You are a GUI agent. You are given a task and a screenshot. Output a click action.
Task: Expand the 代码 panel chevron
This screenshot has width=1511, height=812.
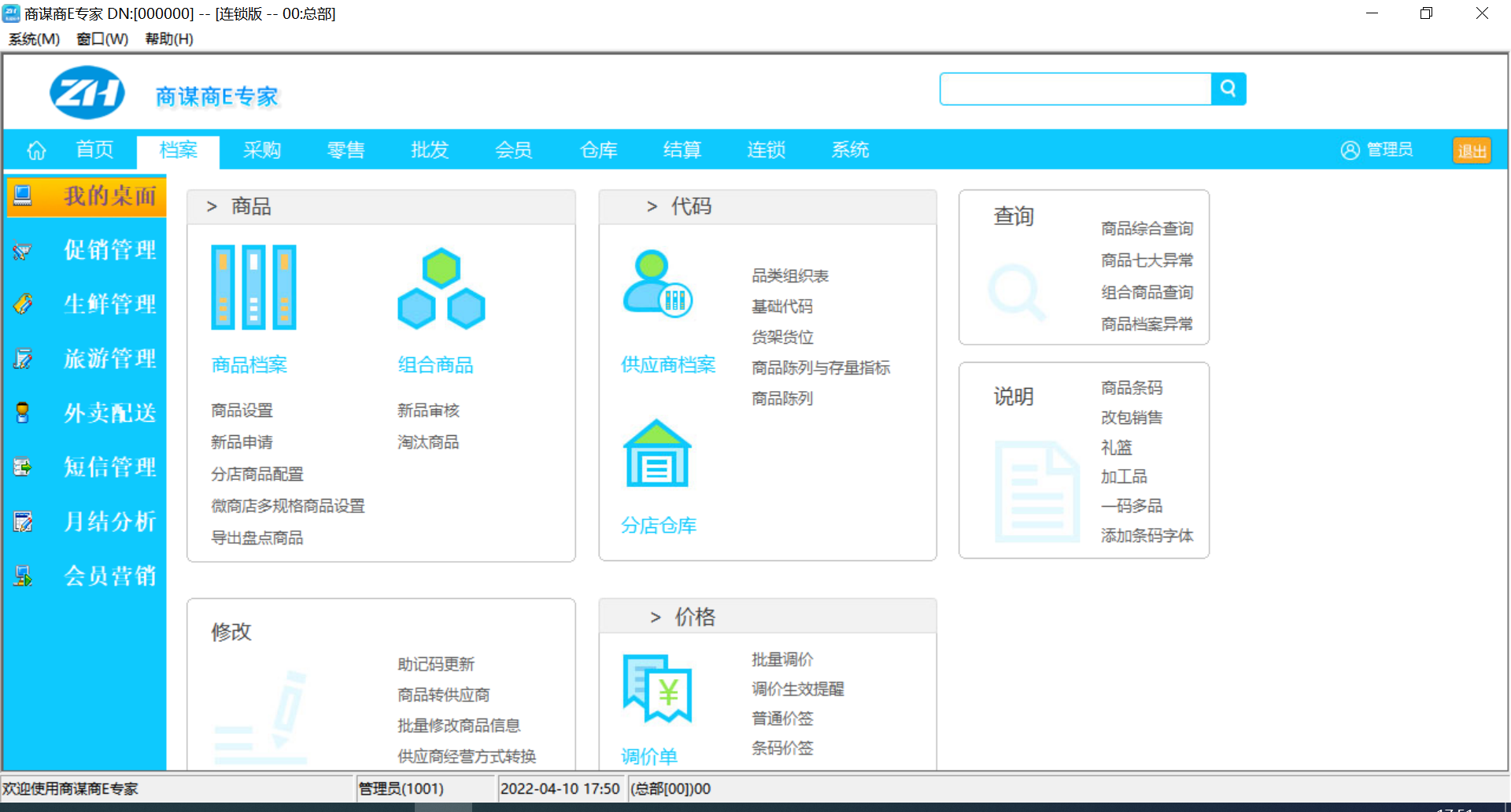[x=652, y=207]
